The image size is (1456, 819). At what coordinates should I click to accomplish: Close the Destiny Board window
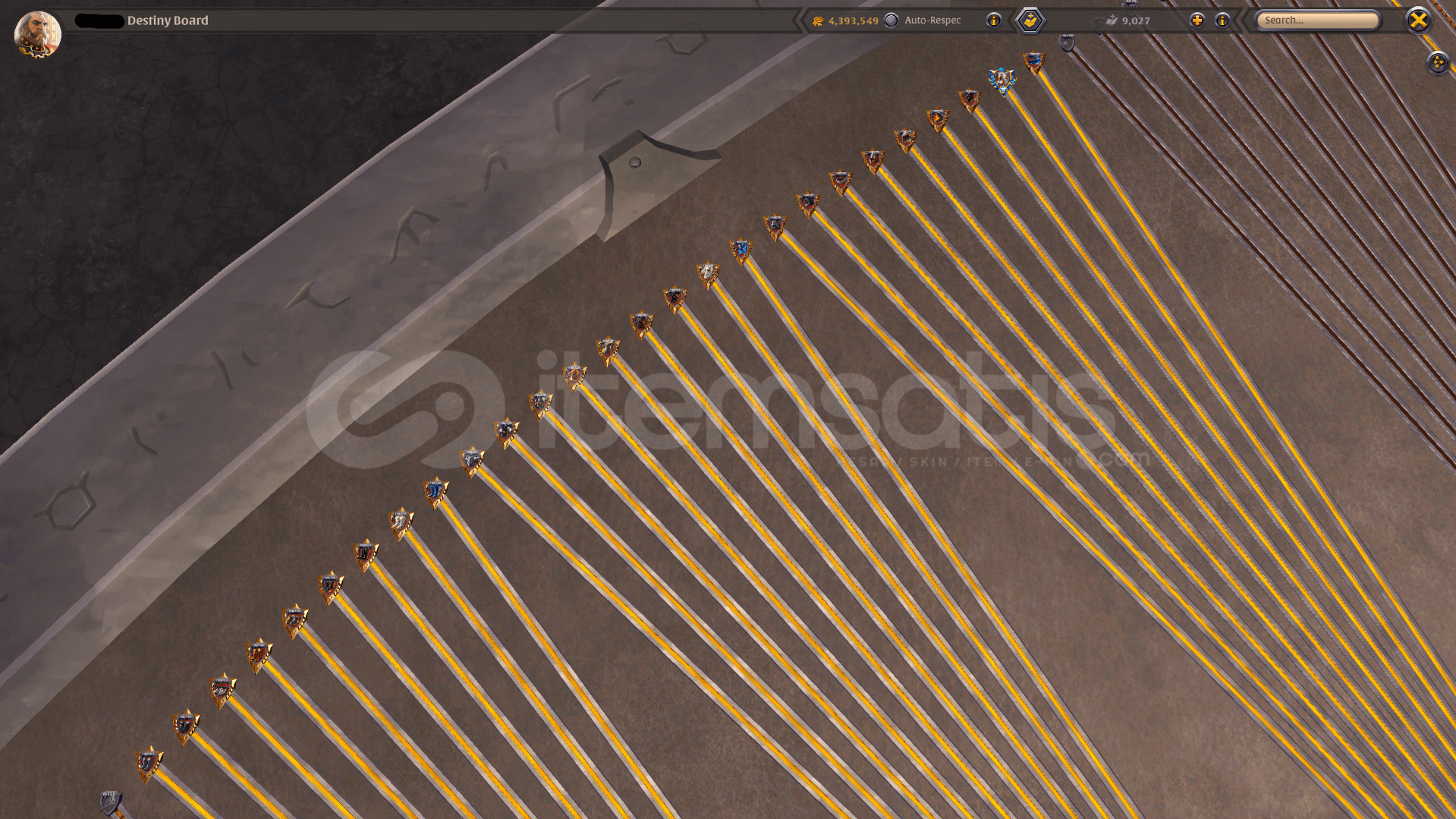tap(1418, 20)
